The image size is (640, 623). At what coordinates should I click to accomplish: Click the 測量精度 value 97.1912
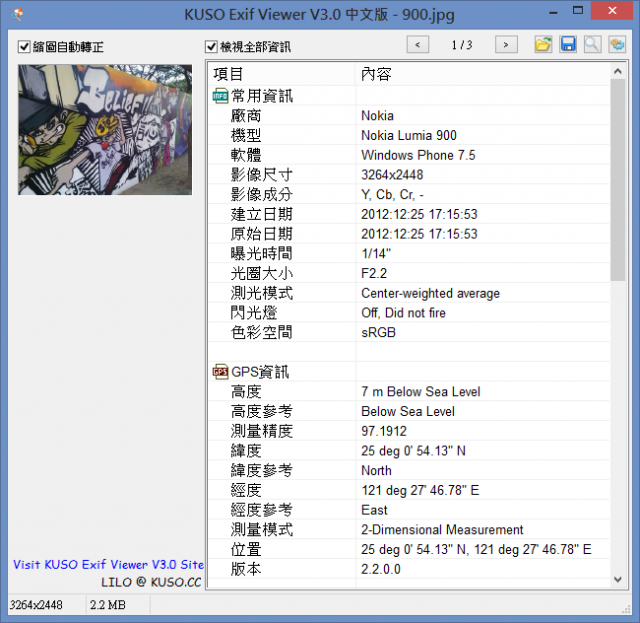click(x=384, y=431)
